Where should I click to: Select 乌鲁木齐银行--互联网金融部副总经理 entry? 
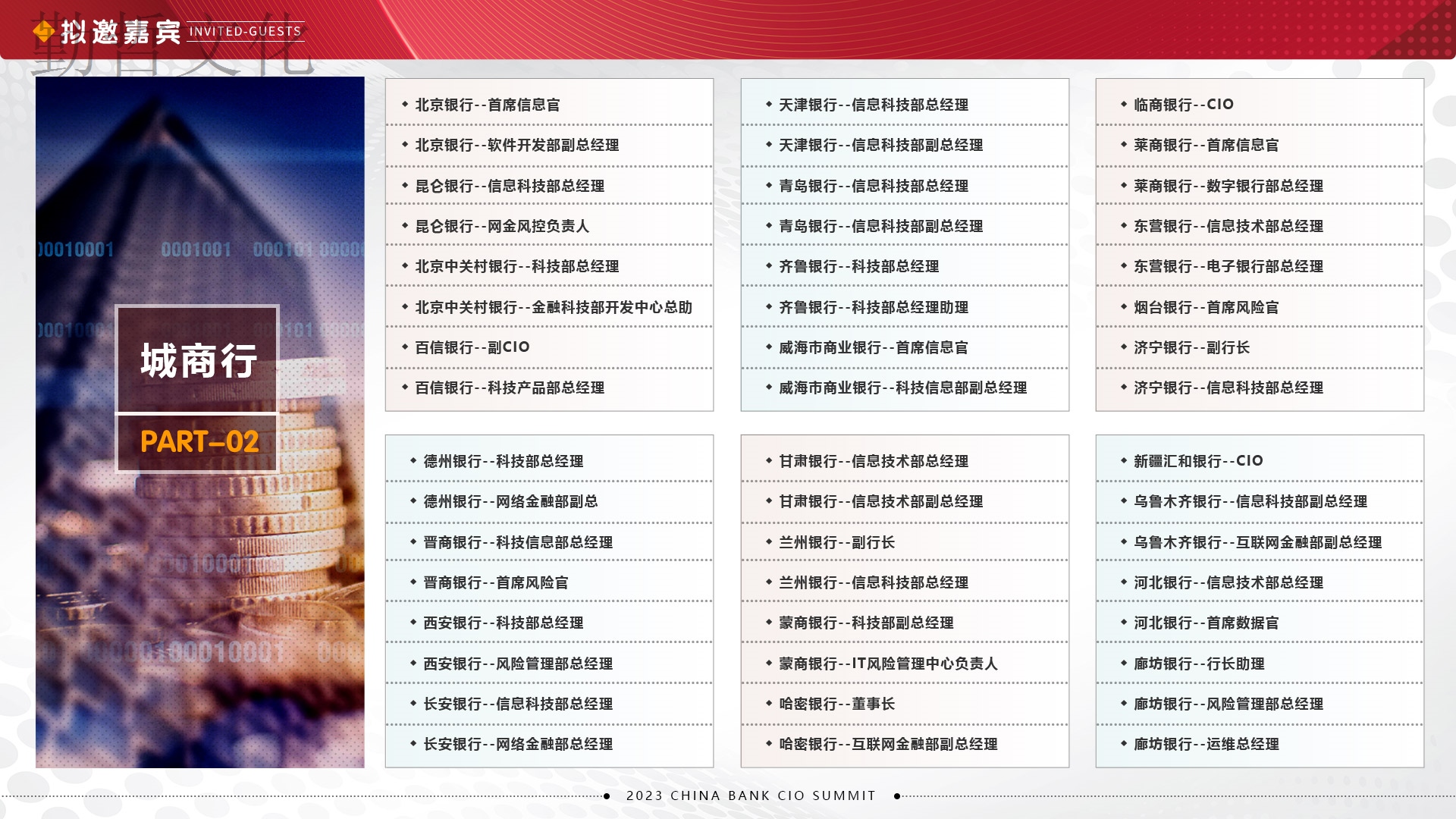tap(1257, 542)
